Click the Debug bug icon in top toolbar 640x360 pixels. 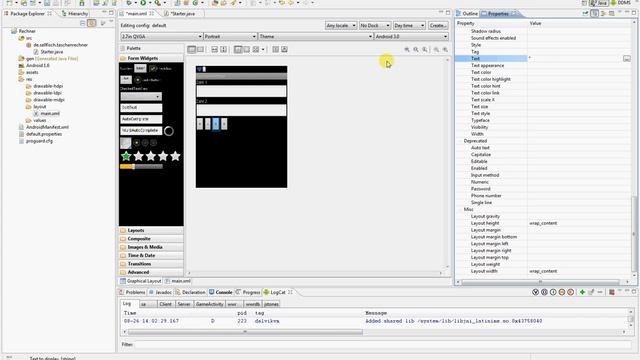pyautogui.click(x=130, y=3)
